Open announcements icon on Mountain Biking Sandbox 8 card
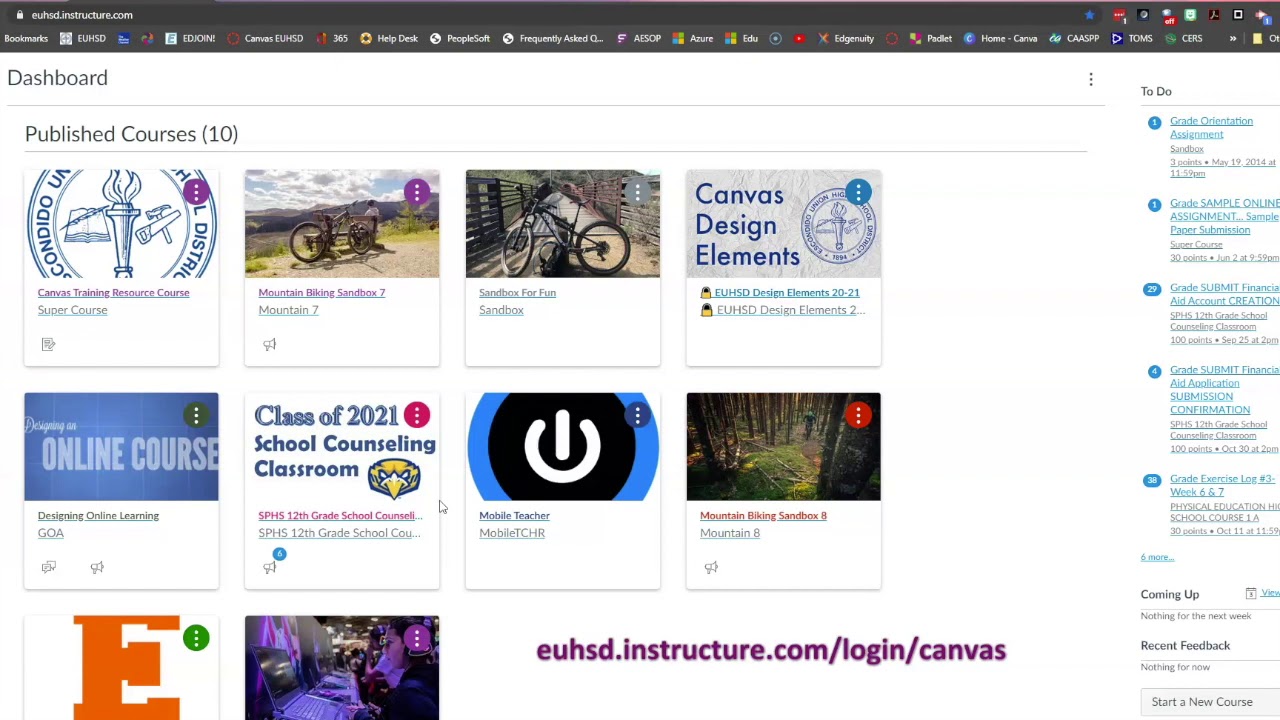Screen dimensions: 1280x720 pos(711,567)
